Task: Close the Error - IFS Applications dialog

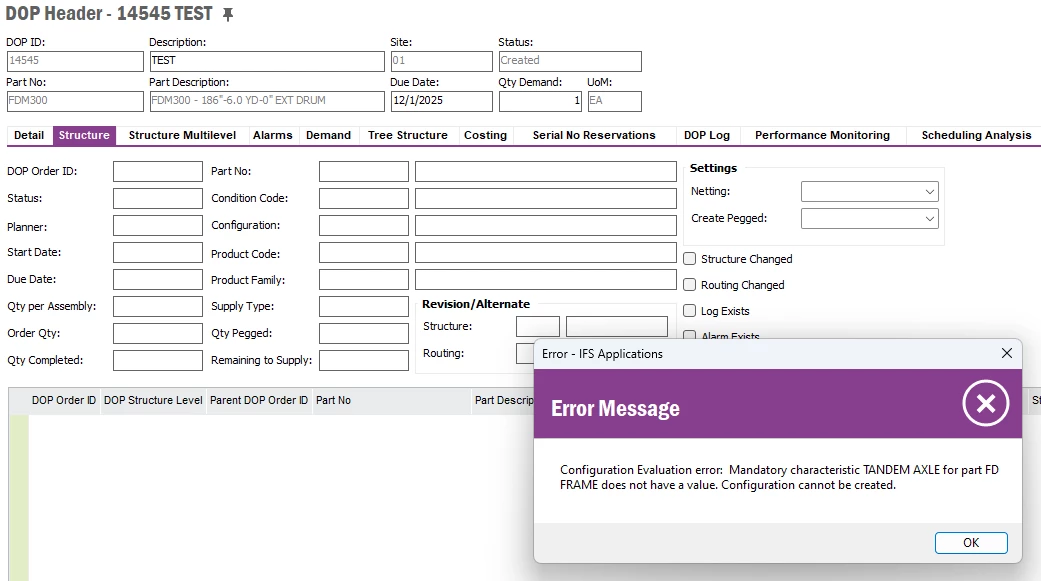Action: click(1006, 353)
